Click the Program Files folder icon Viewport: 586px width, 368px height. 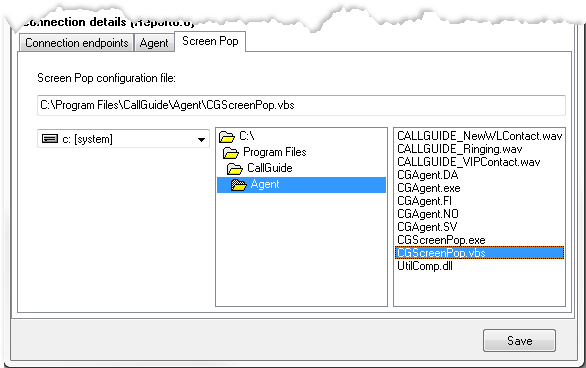point(231,153)
